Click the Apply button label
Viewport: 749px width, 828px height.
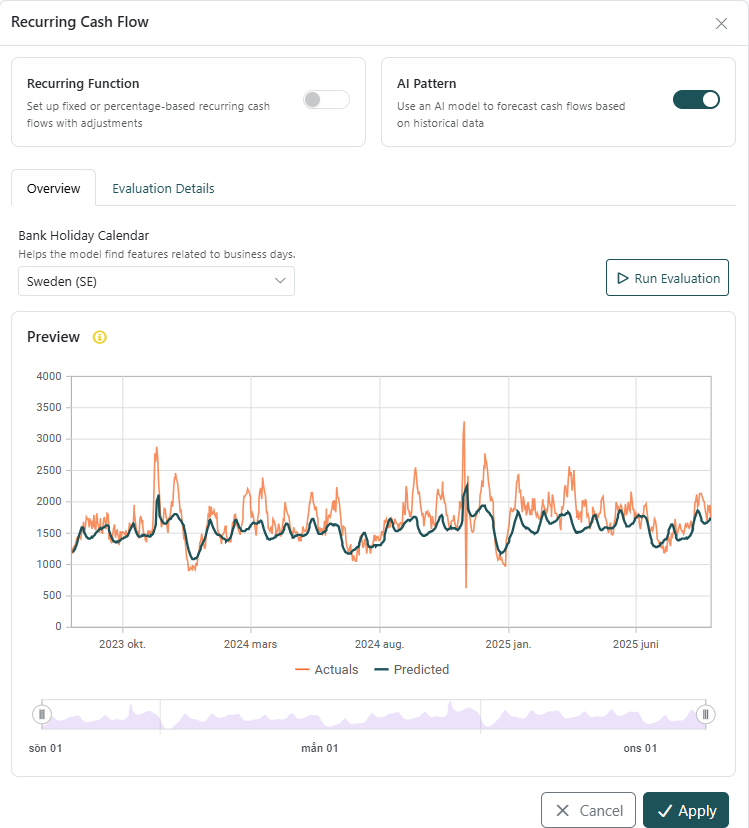coord(697,811)
